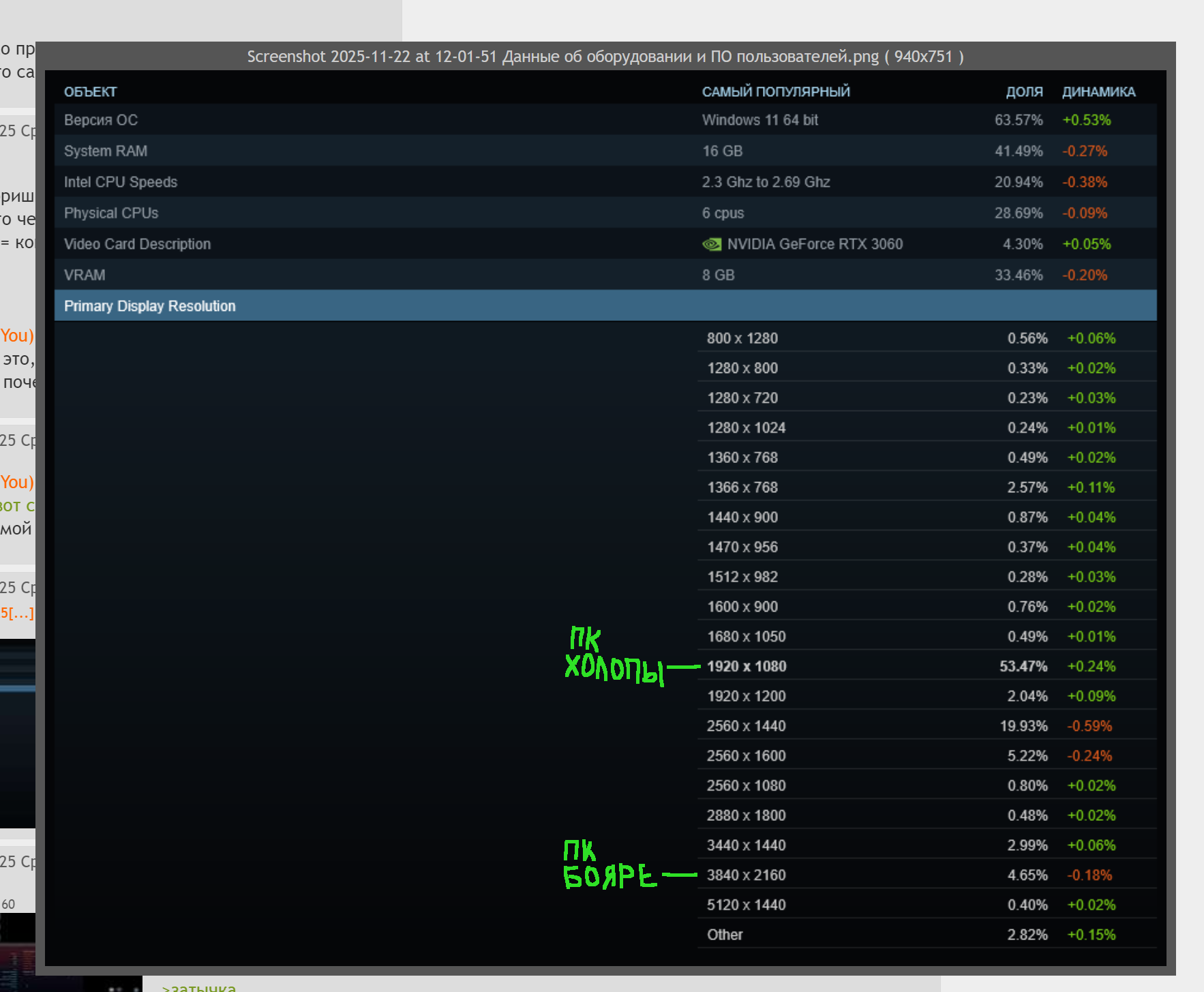Click the САМЫЙ ПОПУЛЯРНЫЙ column header

point(776,91)
